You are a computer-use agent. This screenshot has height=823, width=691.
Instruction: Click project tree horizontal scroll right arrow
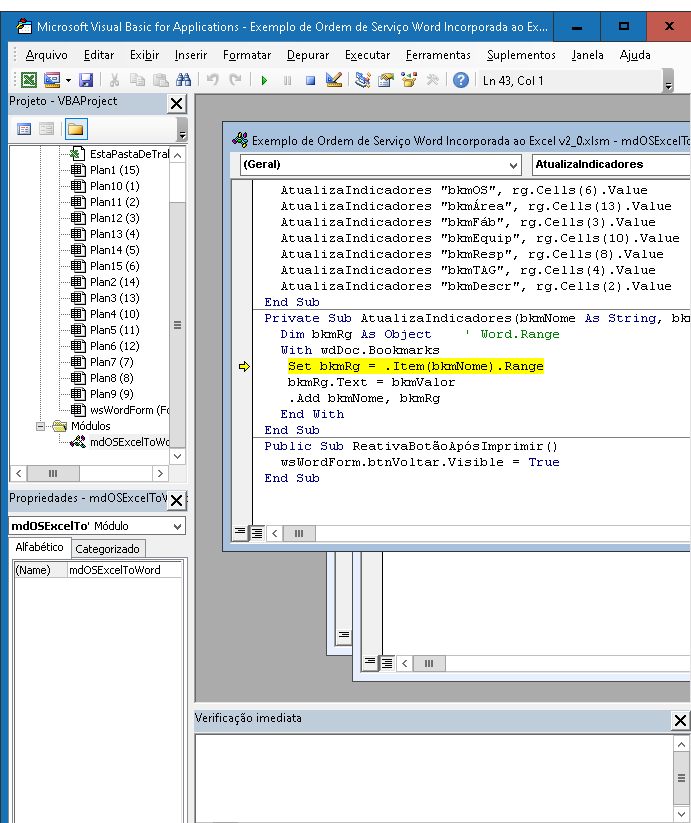point(161,473)
